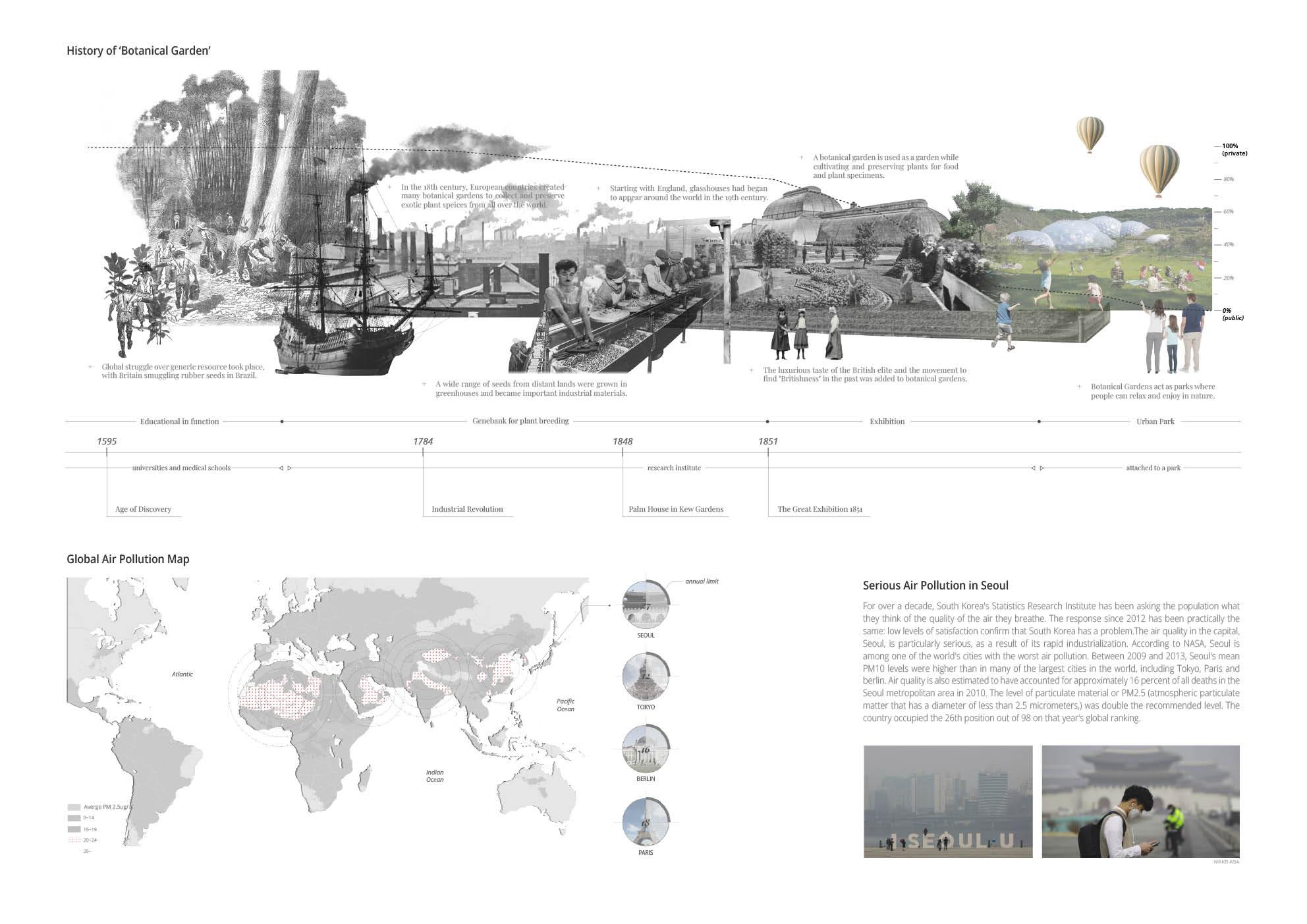
Task: Click the Tokyo circular city icon
Action: pyautogui.click(x=646, y=677)
